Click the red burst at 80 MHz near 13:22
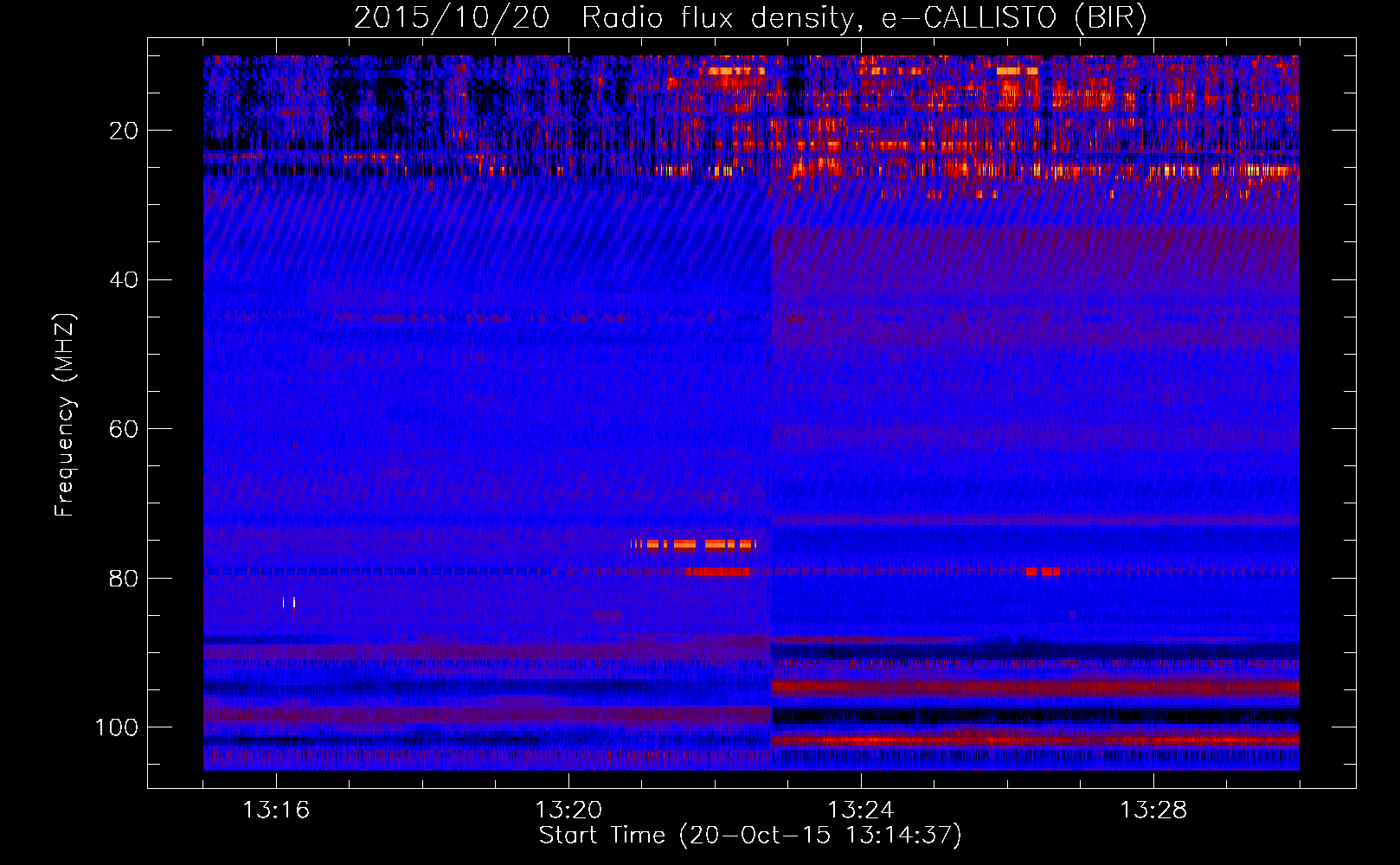Viewport: 1400px width, 865px height. click(x=717, y=572)
